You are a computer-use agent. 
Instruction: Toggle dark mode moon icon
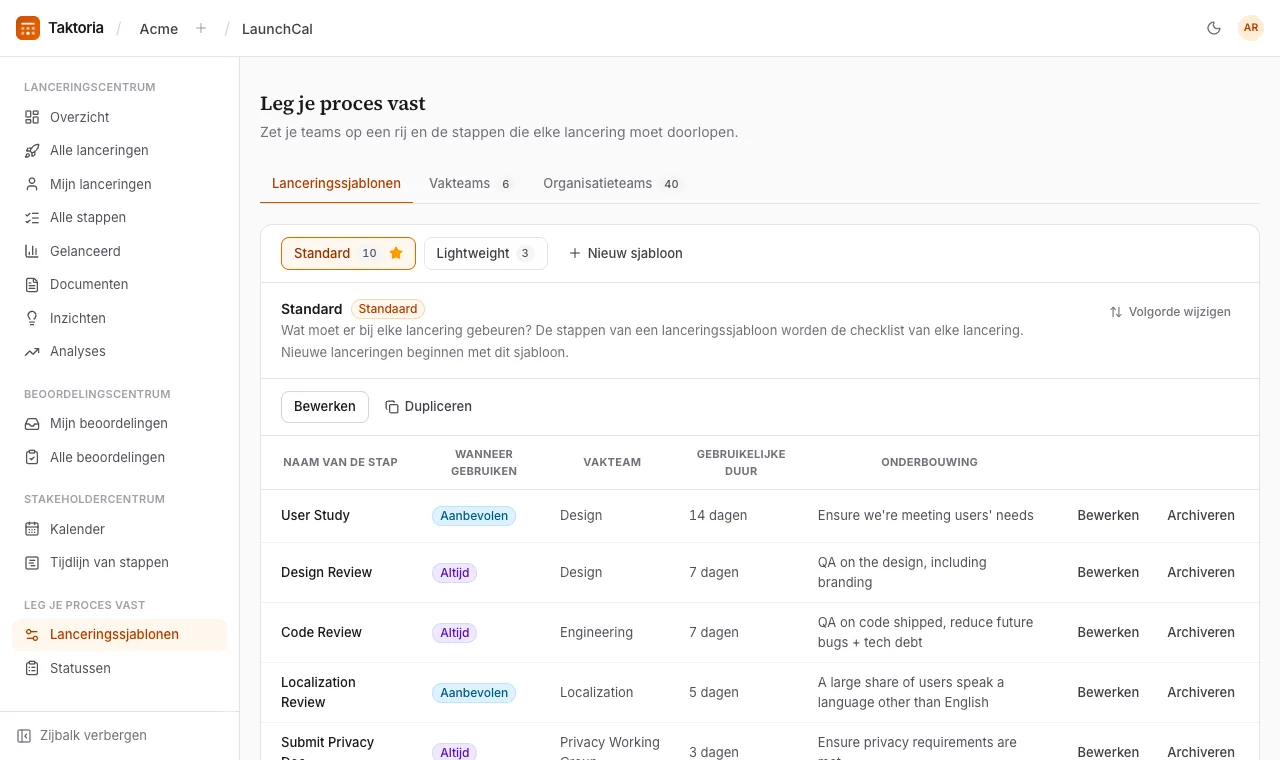(x=1214, y=28)
